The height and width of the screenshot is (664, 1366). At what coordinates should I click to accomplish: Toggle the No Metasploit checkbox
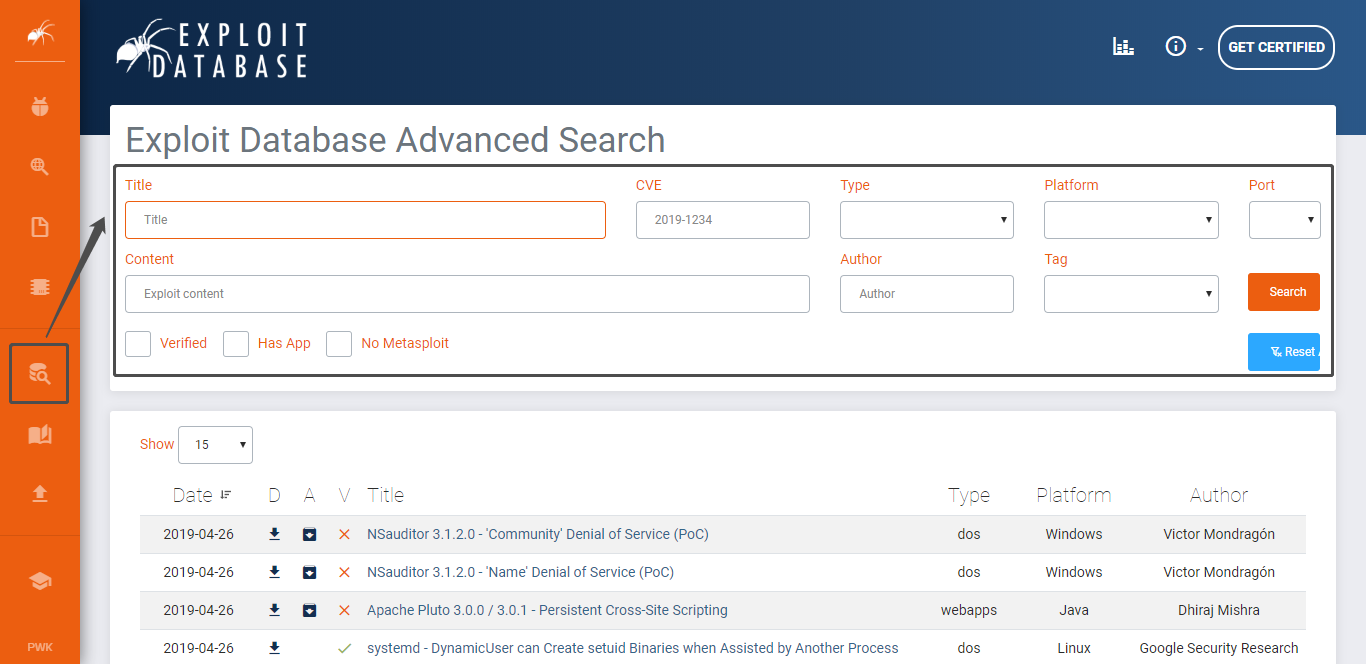pos(340,344)
